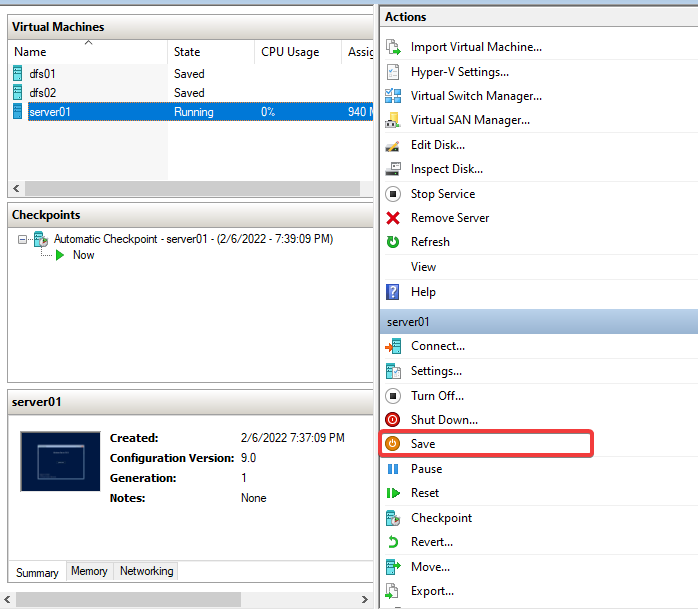Click the Connect icon under server01
The height and width of the screenshot is (609, 698).
393,346
